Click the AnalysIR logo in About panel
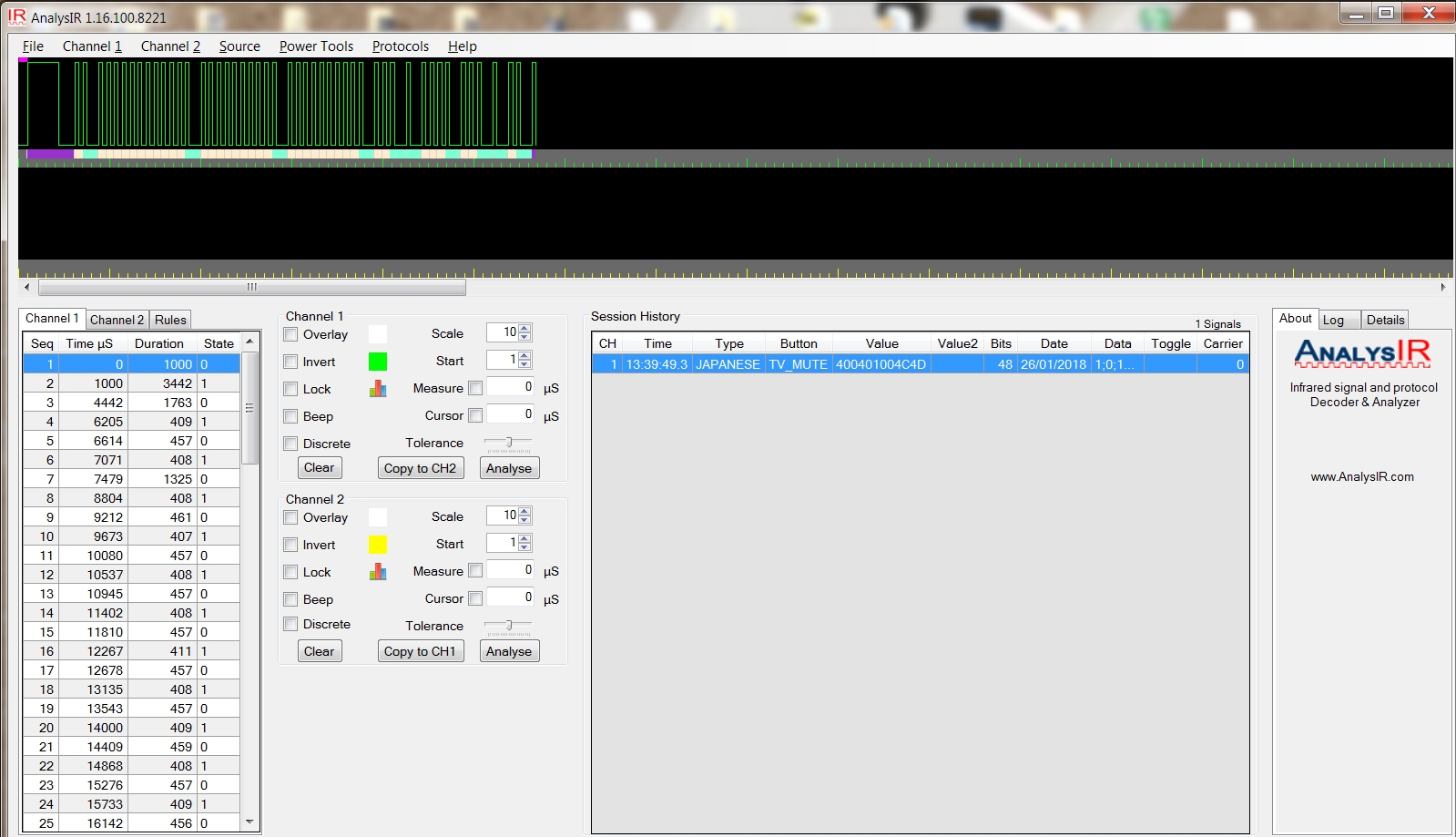The height and width of the screenshot is (837, 1456). [x=1363, y=352]
